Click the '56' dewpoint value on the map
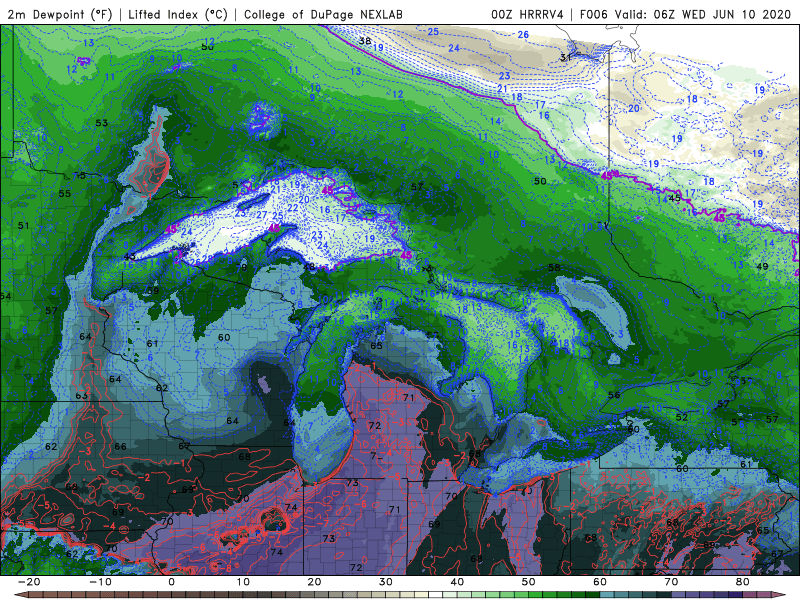800x600 pixels. [x=614, y=395]
